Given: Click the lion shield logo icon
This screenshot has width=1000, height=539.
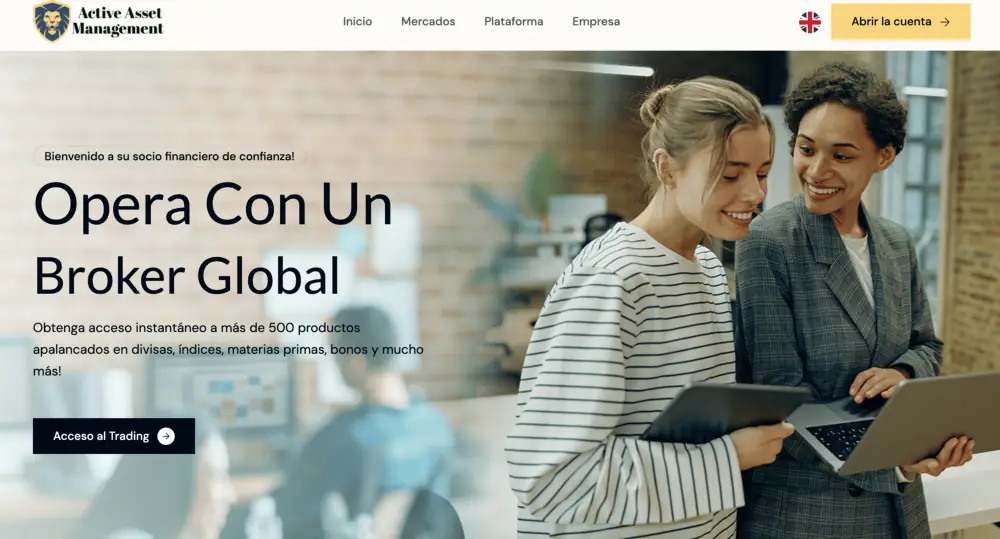Looking at the screenshot, I should [52, 21].
